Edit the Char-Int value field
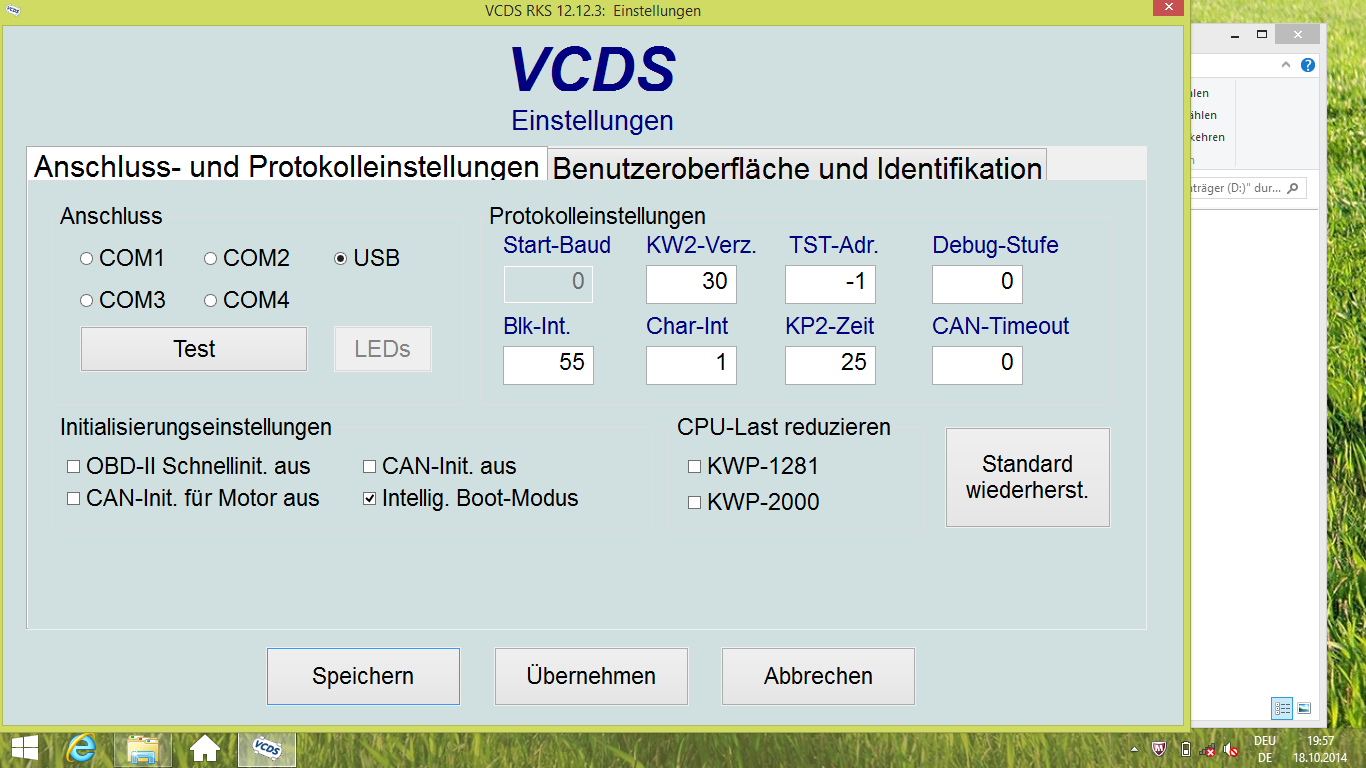 click(691, 365)
